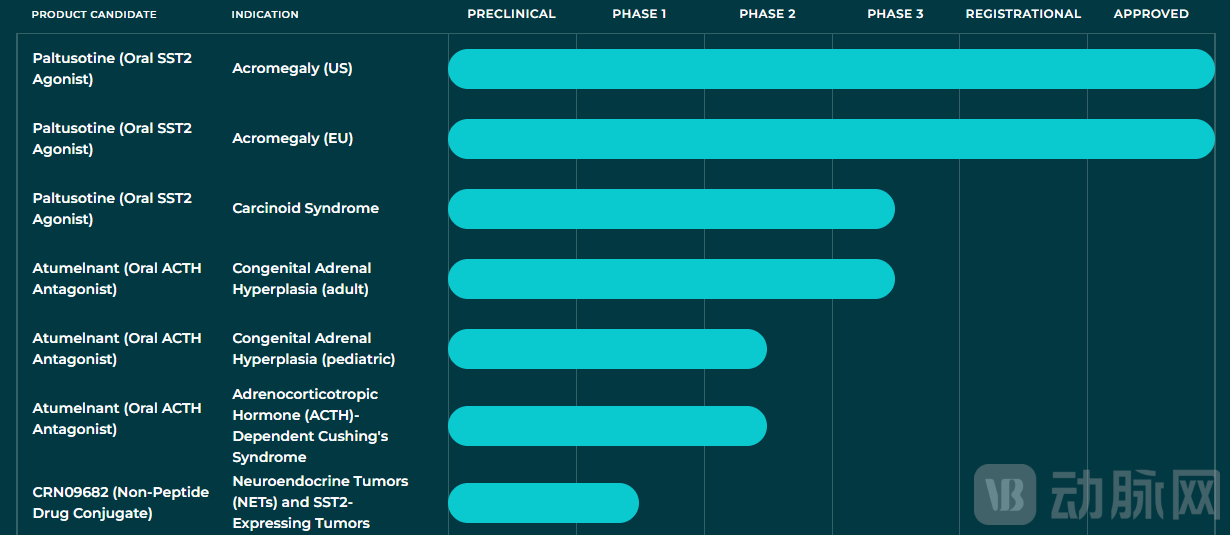
Task: Click the INDICATION column header
Action: (265, 14)
